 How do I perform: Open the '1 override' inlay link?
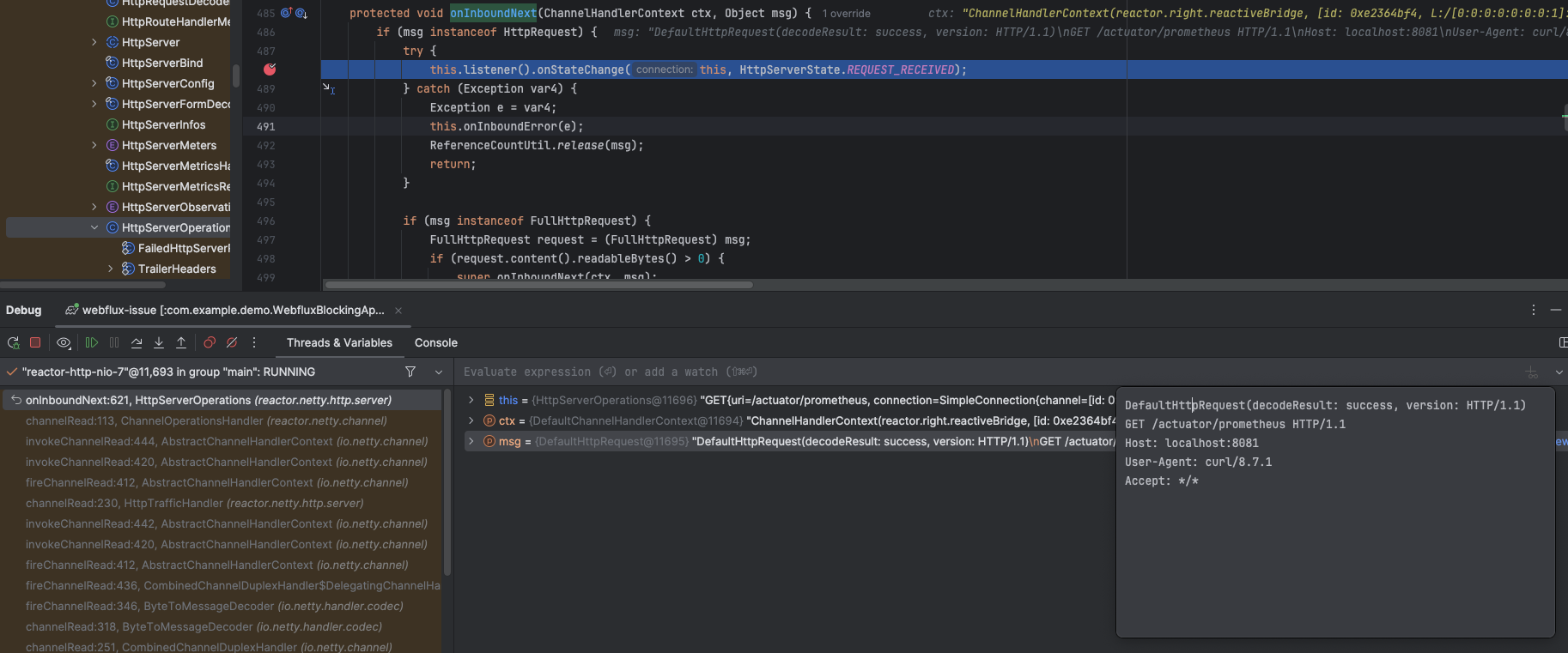846,14
